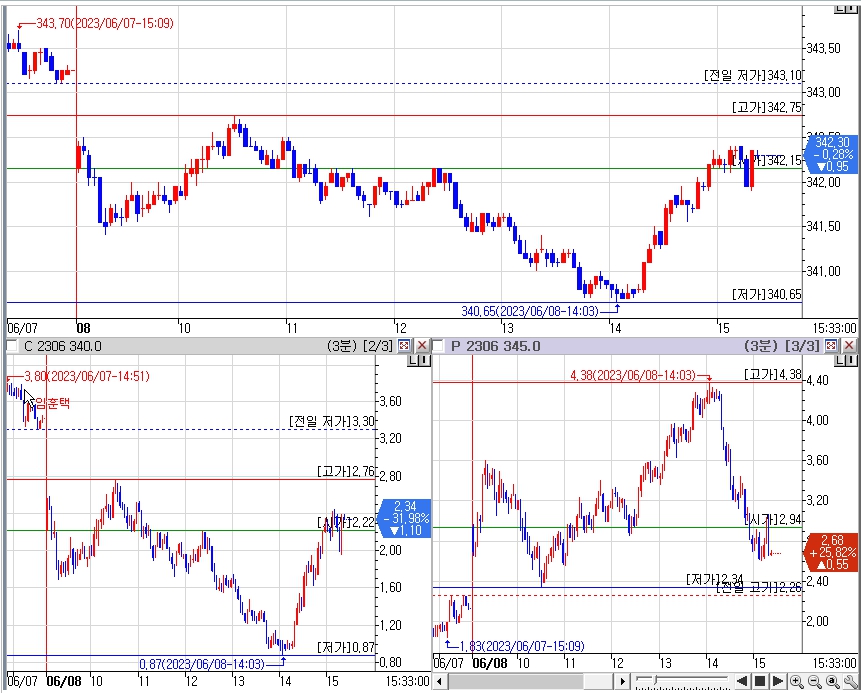Viewport: 861px width, 693px height.
Task: Click the (3분) [3/3] label
Action: click(x=782, y=346)
